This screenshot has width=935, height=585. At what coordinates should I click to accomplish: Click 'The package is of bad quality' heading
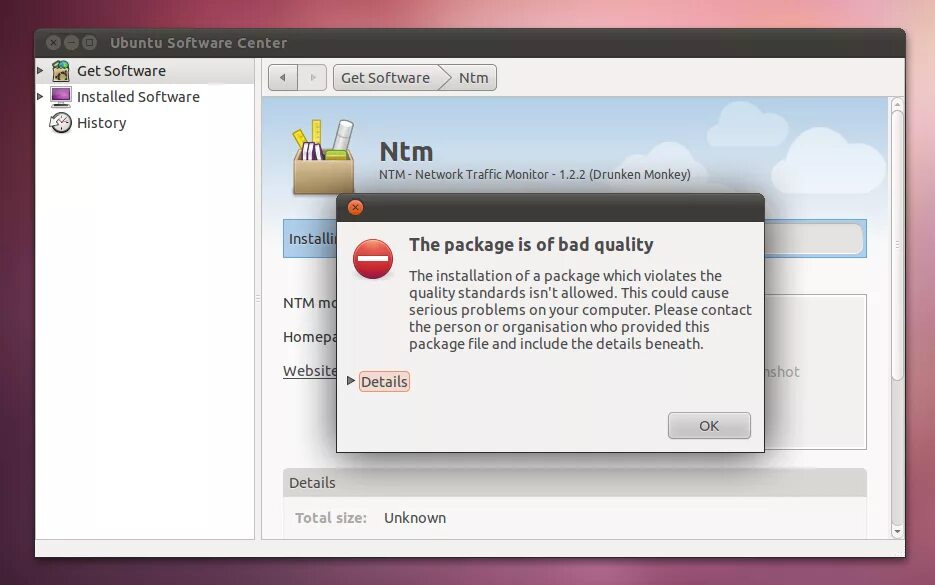pos(531,244)
